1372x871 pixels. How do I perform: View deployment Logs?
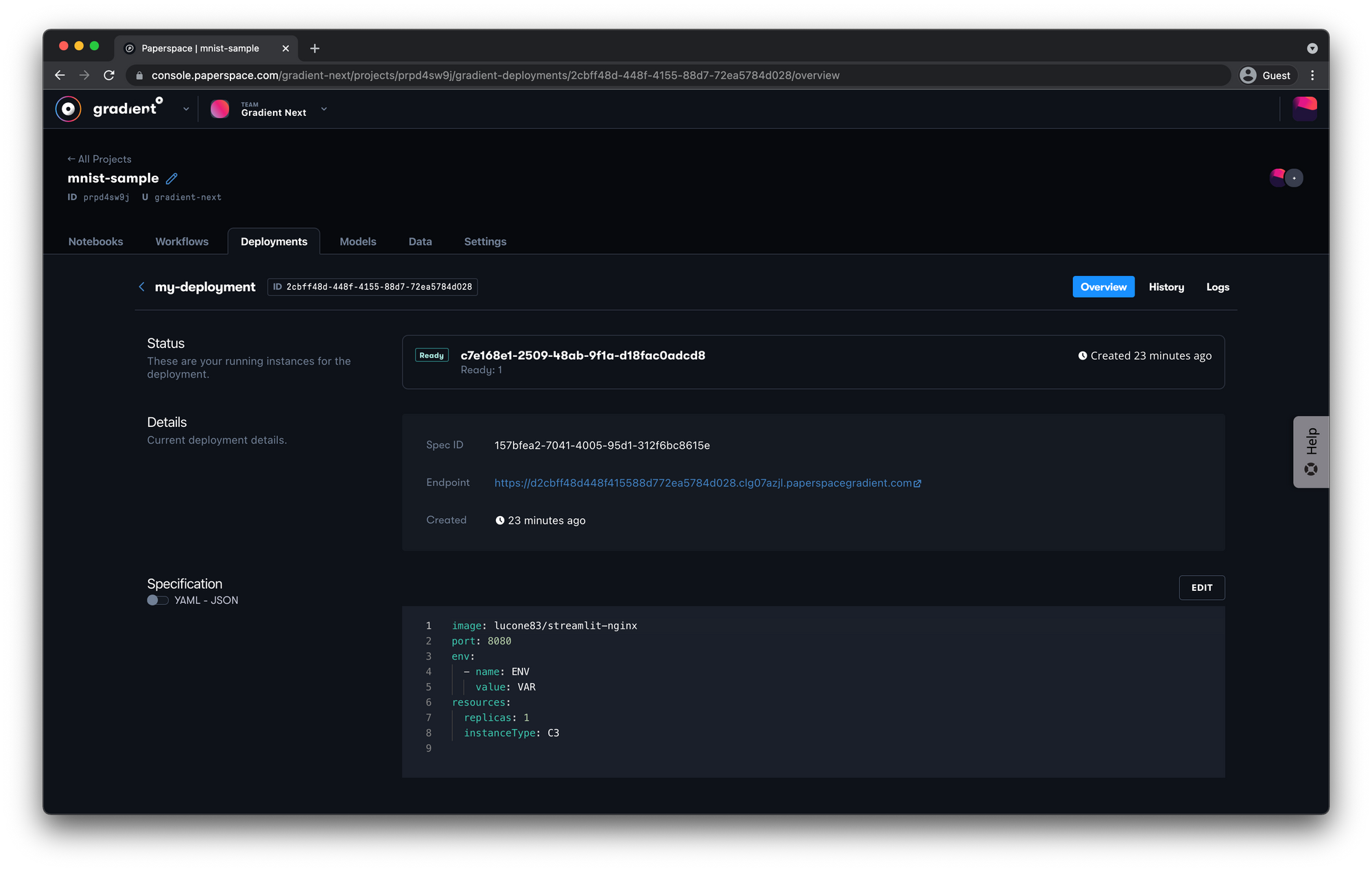[1217, 287]
